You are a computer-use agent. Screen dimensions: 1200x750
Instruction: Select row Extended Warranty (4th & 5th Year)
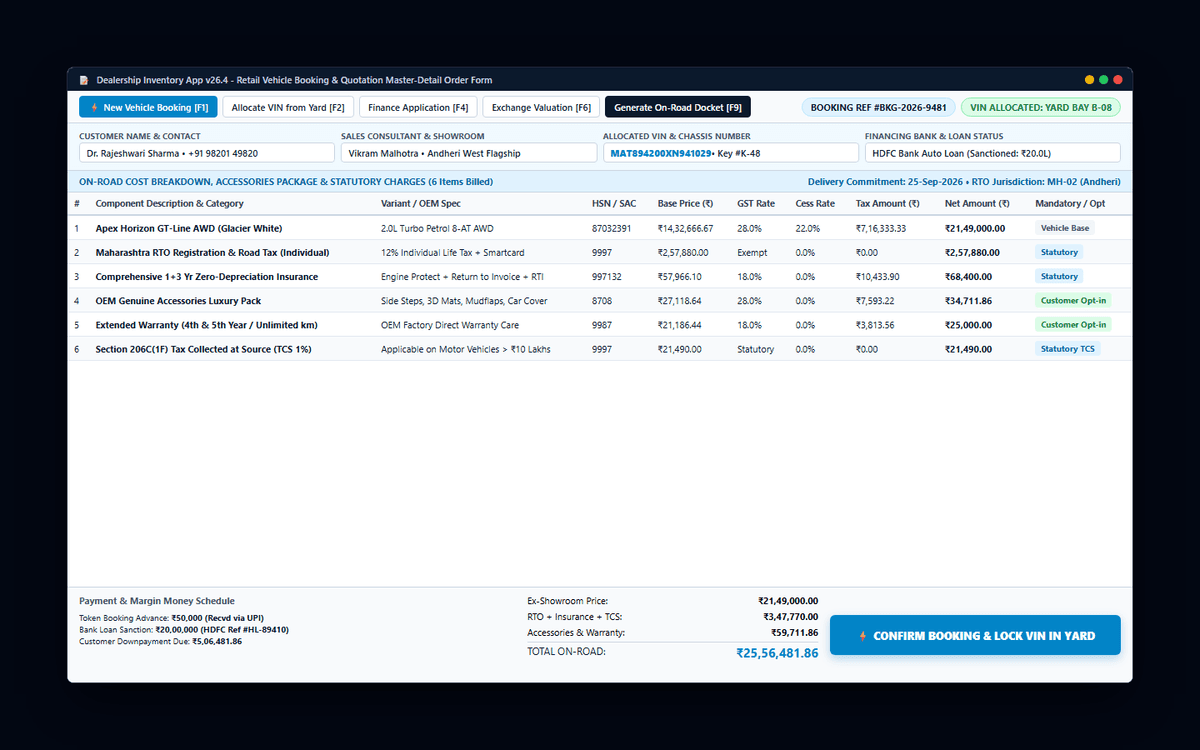[600, 325]
